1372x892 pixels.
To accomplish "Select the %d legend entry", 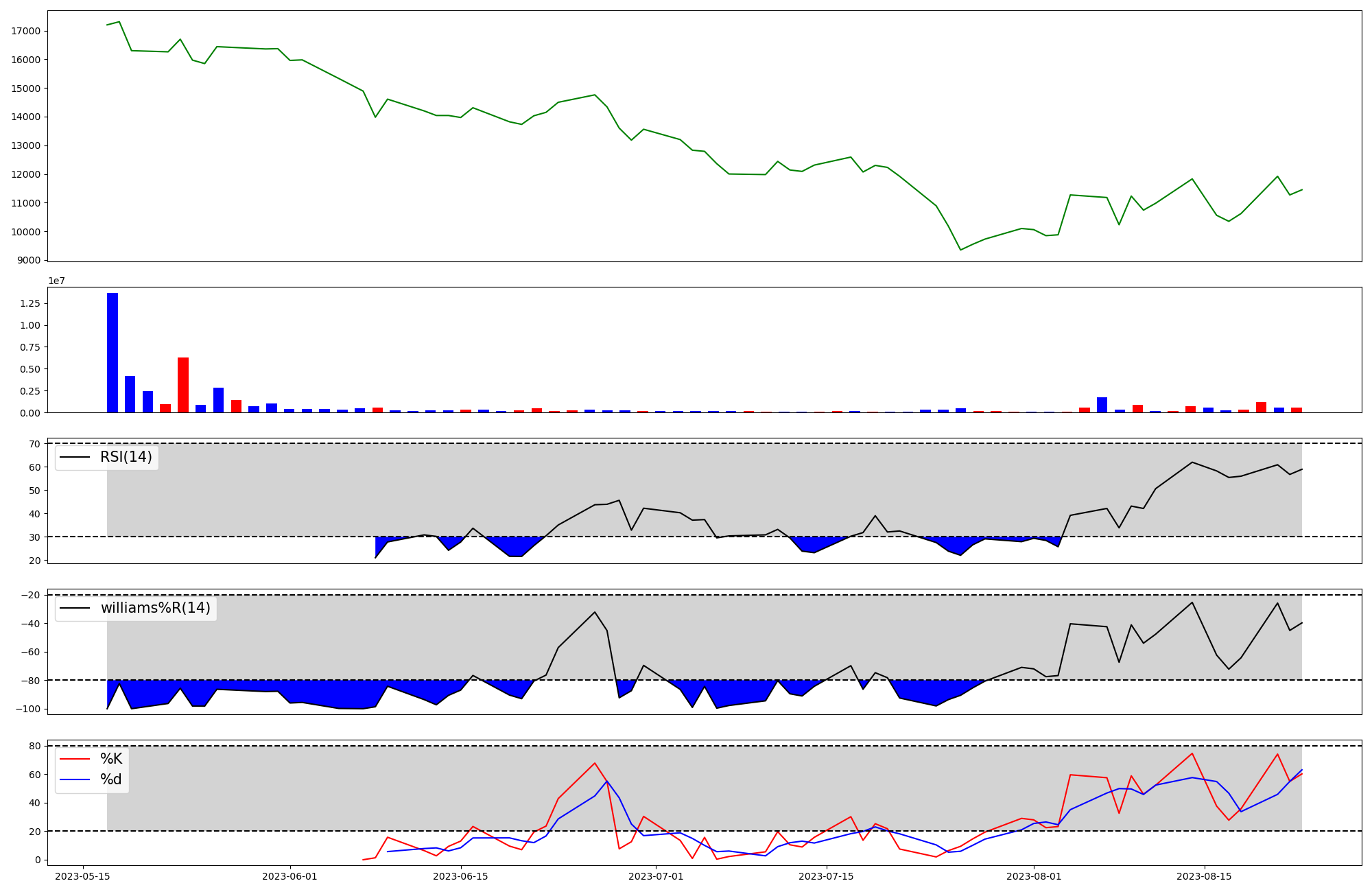I will click(111, 779).
